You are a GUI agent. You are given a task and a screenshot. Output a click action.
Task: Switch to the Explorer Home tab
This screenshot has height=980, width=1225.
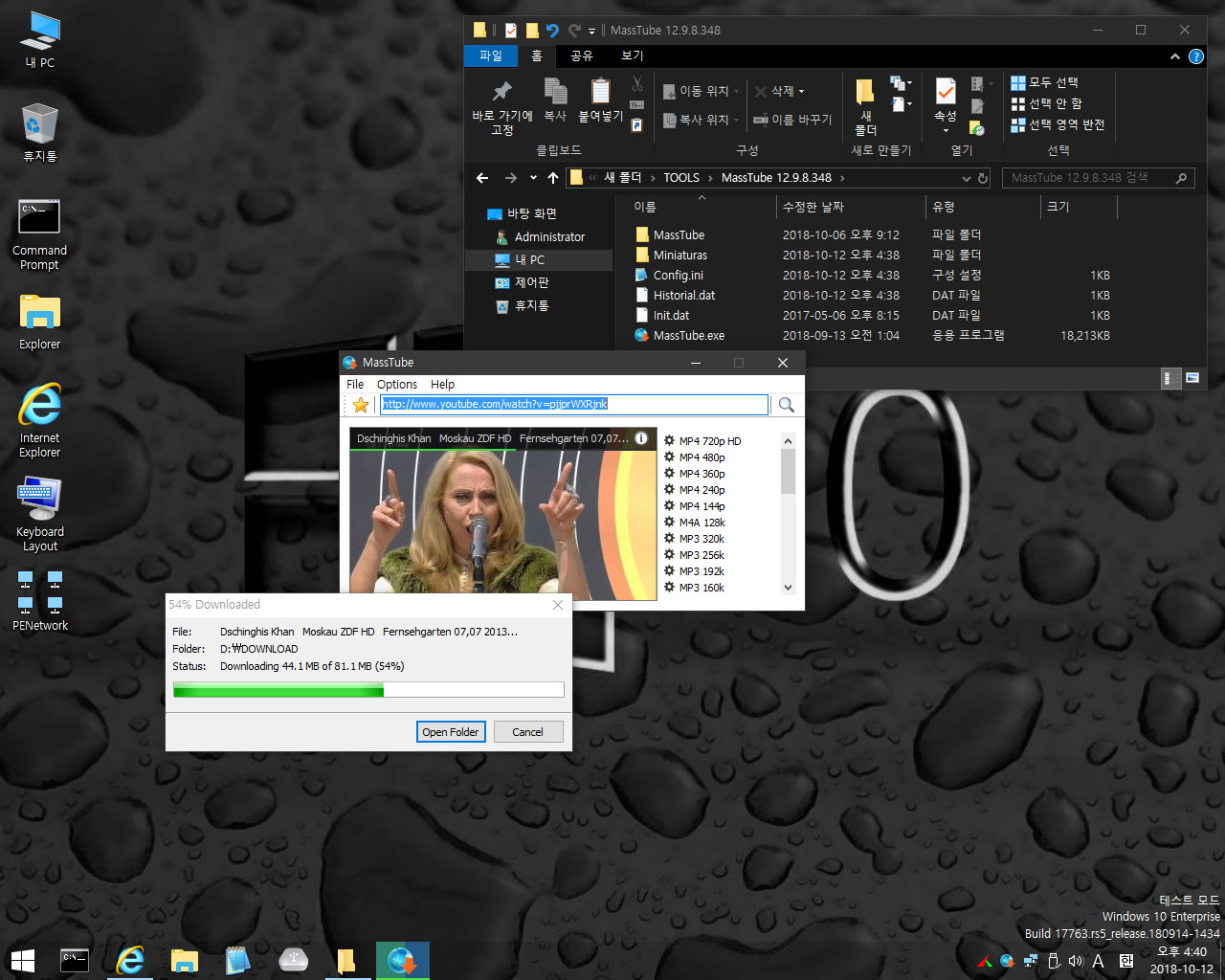tap(537, 56)
